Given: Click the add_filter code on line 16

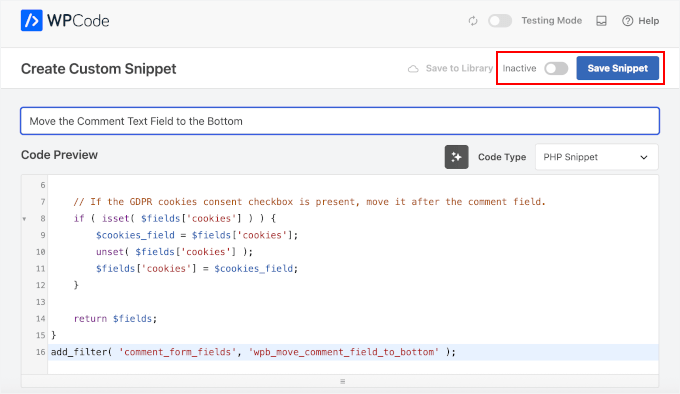Looking at the screenshot, I should (253, 352).
